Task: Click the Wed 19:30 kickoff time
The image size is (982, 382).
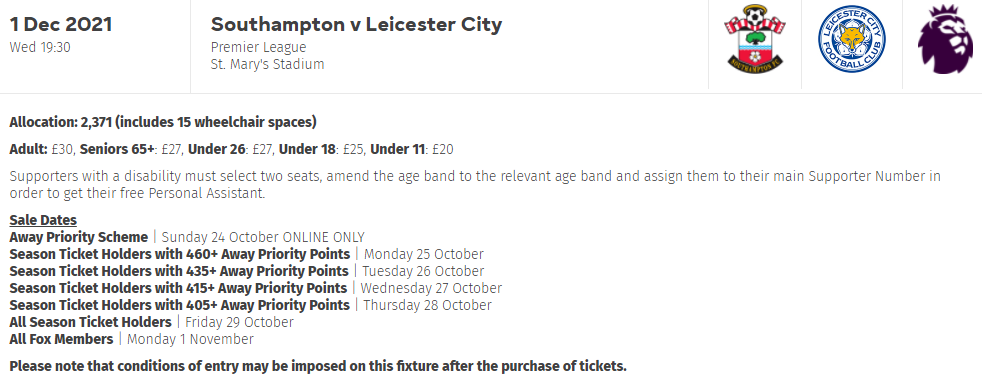Action: [x=40, y=48]
